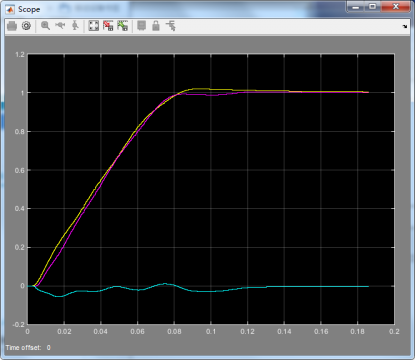The height and width of the screenshot is (360, 415).
Task: Click the Scope window title text
Action: pyautogui.click(x=29, y=9)
